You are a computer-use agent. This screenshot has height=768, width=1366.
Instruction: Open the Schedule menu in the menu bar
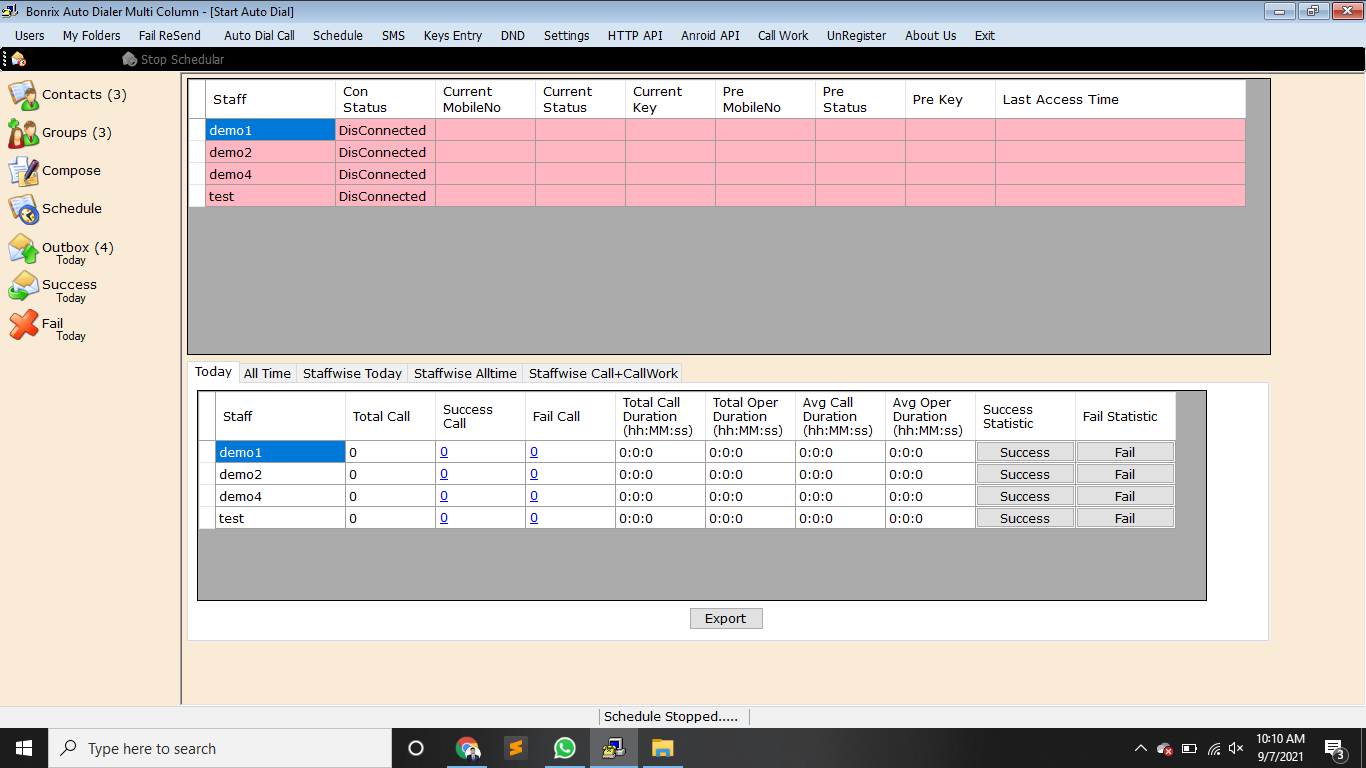[x=338, y=35]
